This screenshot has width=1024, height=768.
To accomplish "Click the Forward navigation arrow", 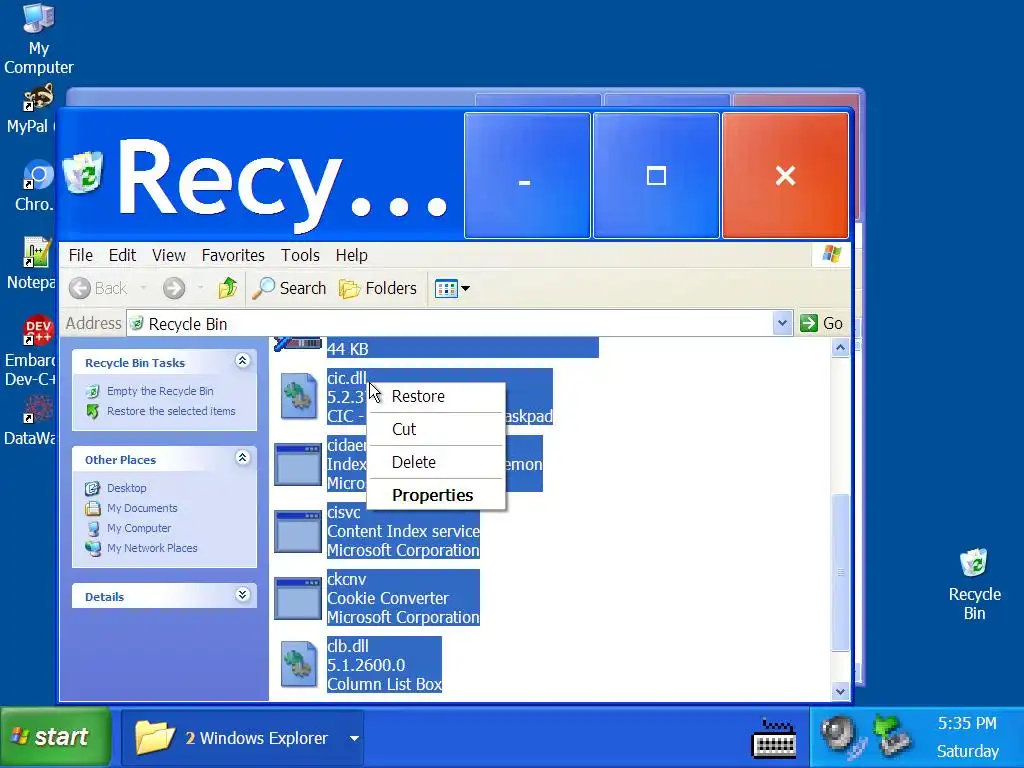I will coord(174,288).
